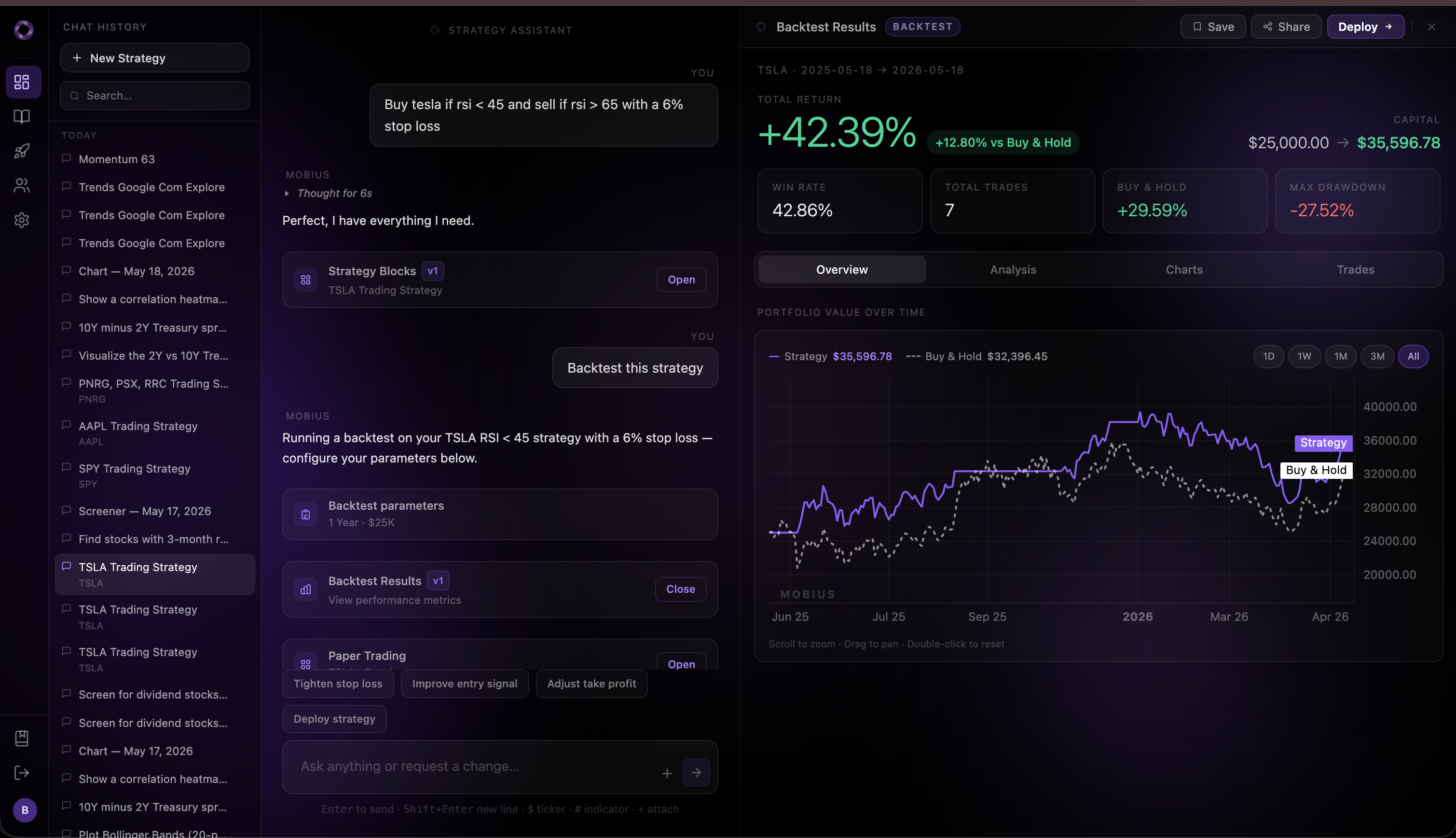This screenshot has width=1456, height=838.
Task: Select the All chart range
Action: click(1414, 356)
